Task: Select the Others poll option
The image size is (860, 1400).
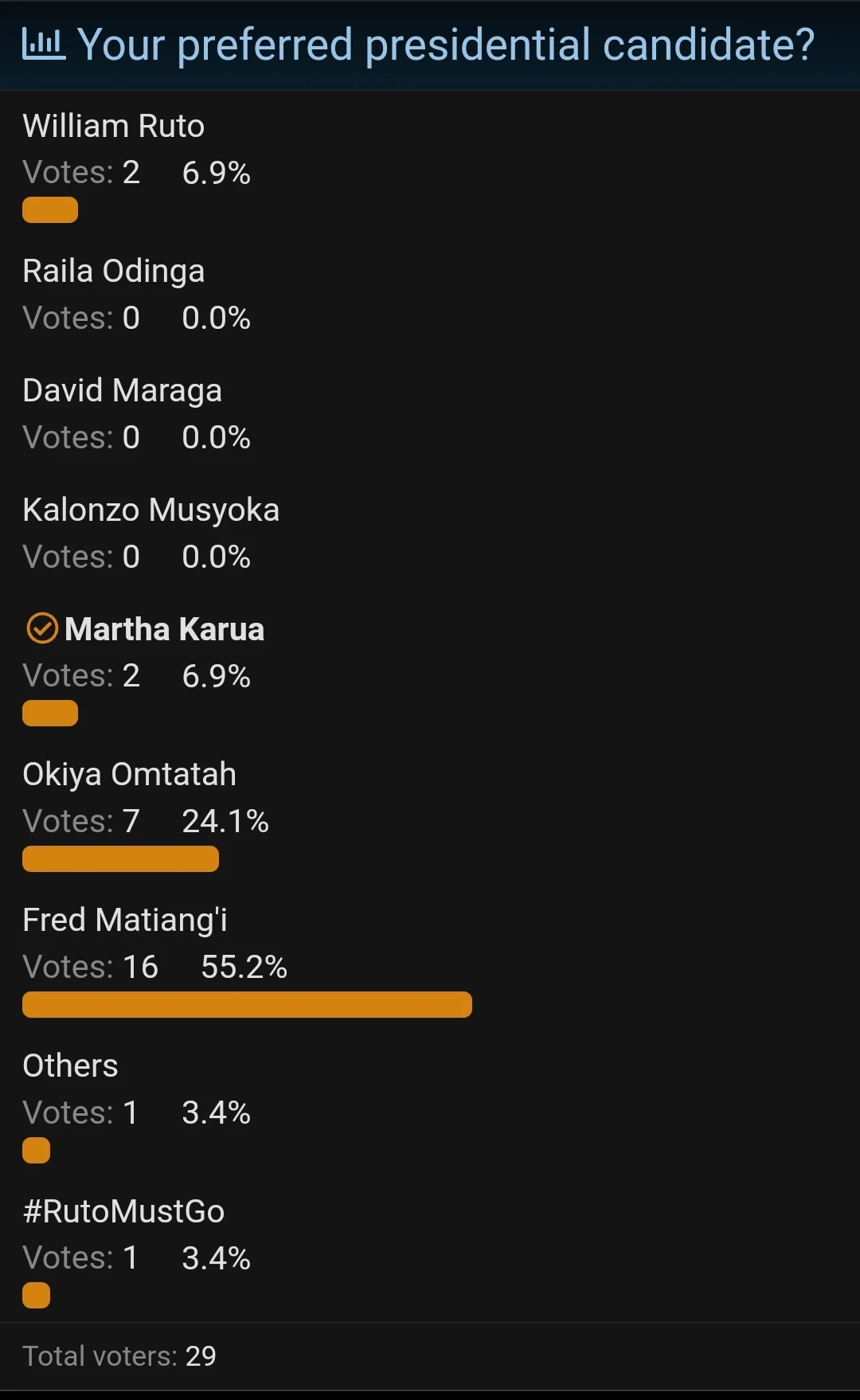Action: coord(70,1066)
